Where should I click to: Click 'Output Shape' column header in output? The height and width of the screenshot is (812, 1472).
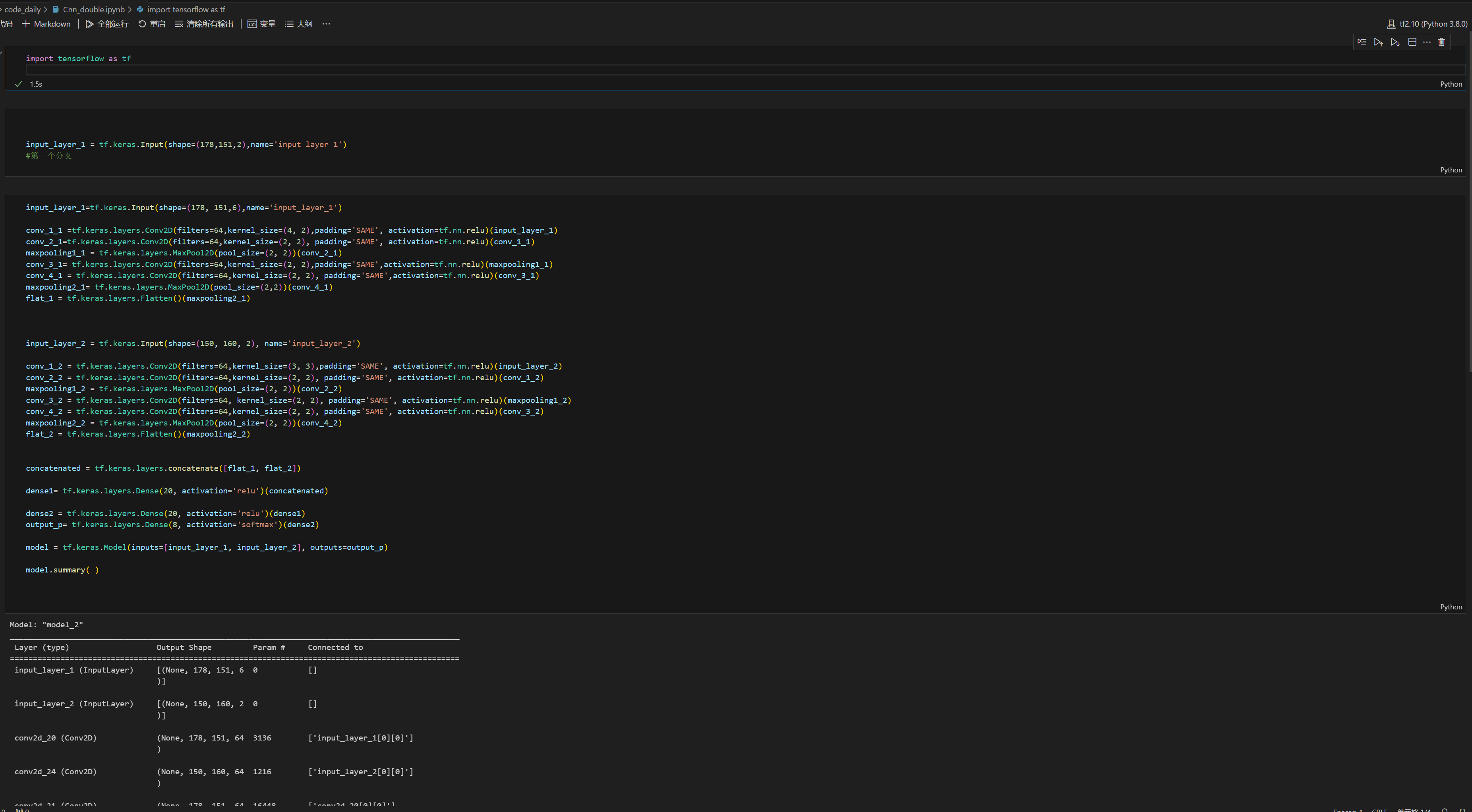[184, 648]
